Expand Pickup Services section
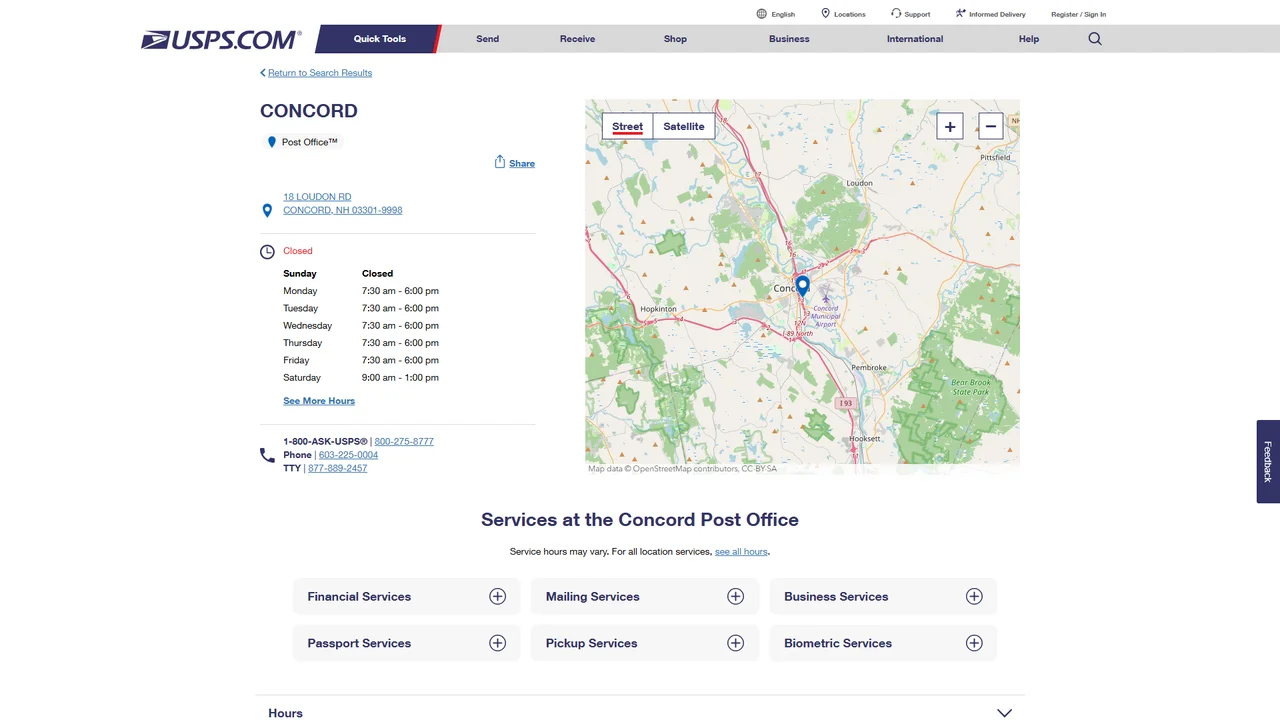 pos(645,643)
